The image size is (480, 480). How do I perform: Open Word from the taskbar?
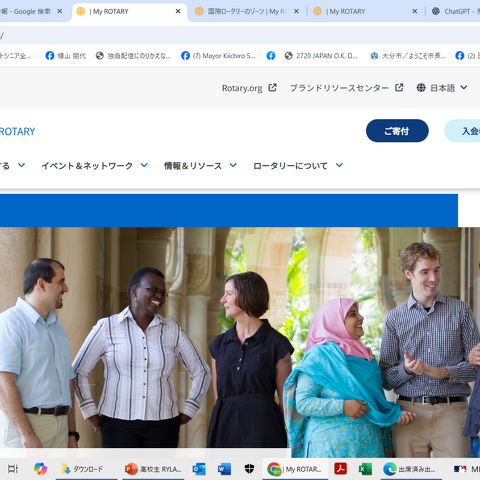(224, 469)
